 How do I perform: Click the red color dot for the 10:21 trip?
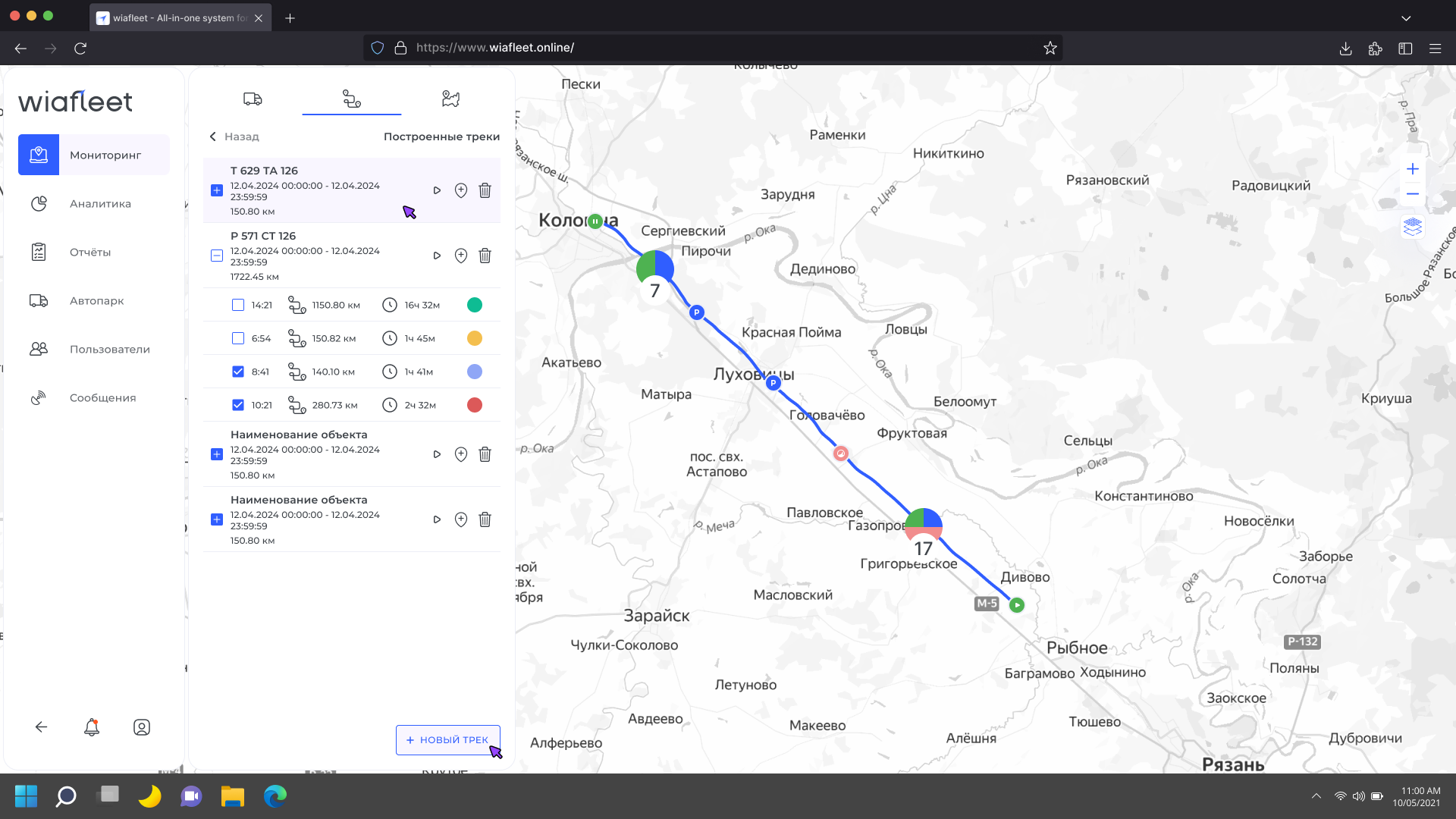click(x=475, y=406)
